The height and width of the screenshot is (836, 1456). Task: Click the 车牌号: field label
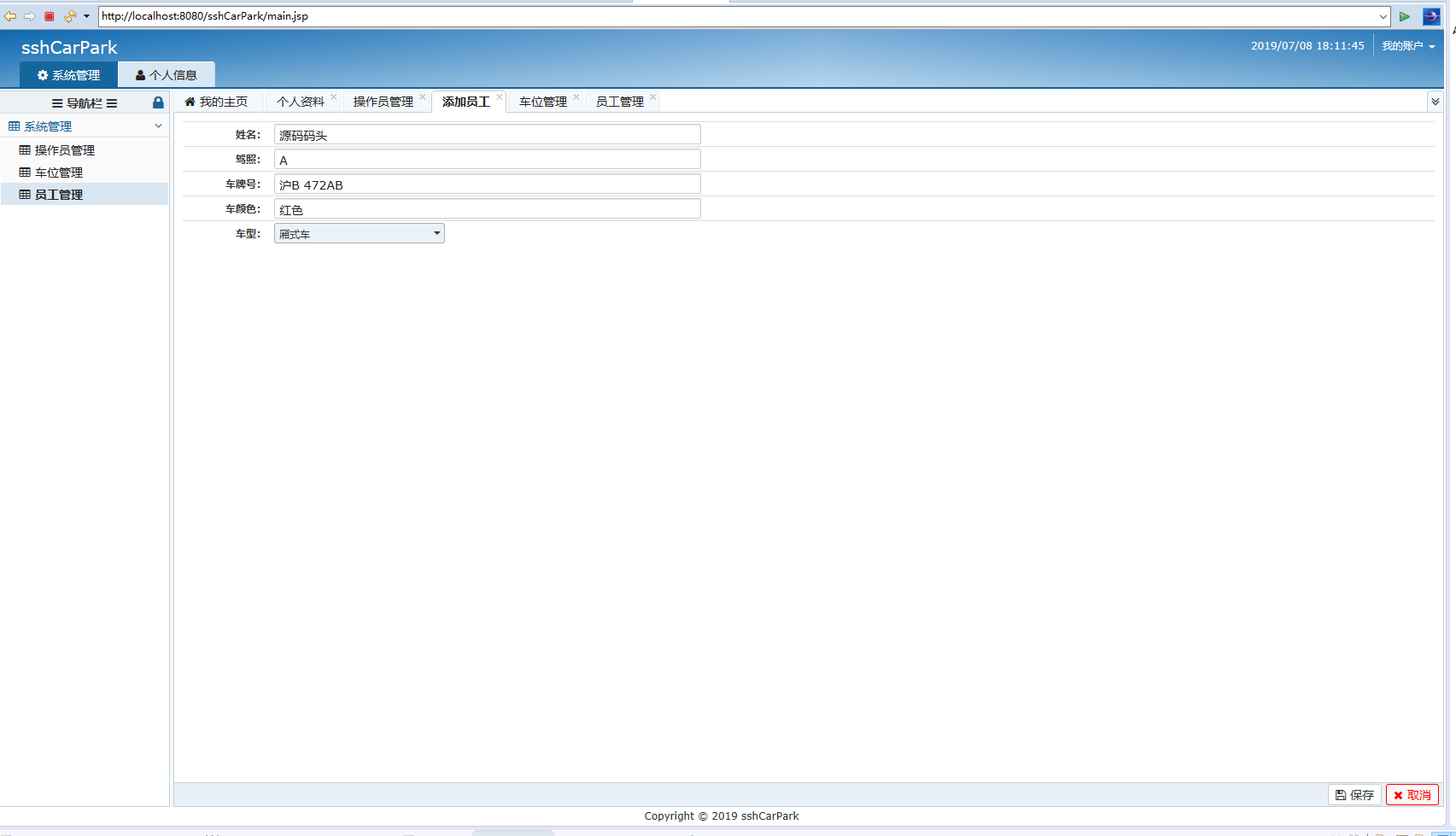click(243, 184)
